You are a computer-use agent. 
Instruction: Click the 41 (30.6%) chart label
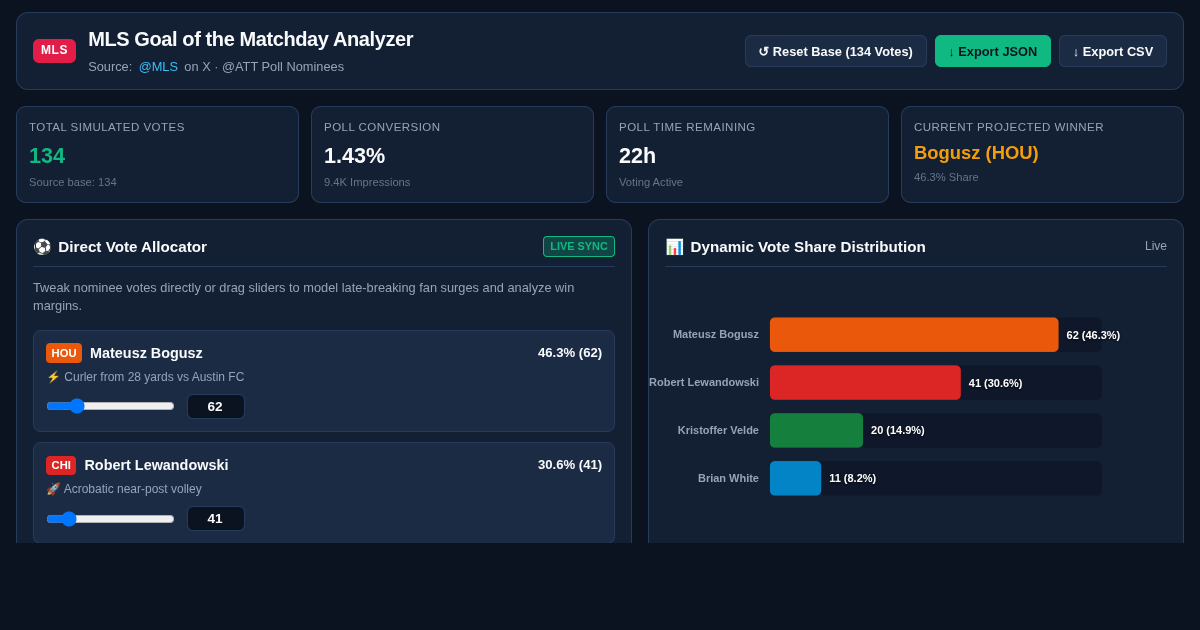pyautogui.click(x=995, y=383)
